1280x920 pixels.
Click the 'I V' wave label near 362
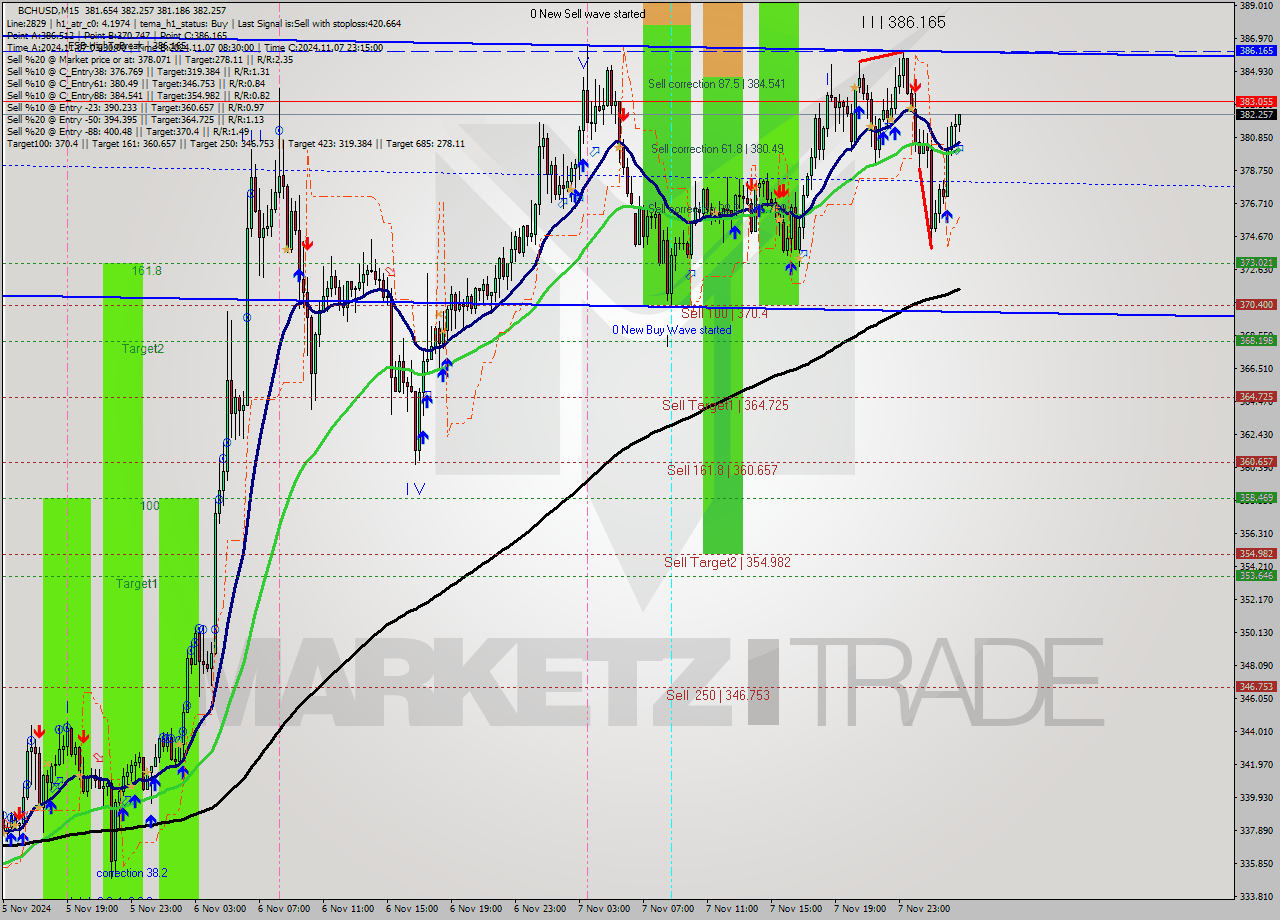pos(415,489)
